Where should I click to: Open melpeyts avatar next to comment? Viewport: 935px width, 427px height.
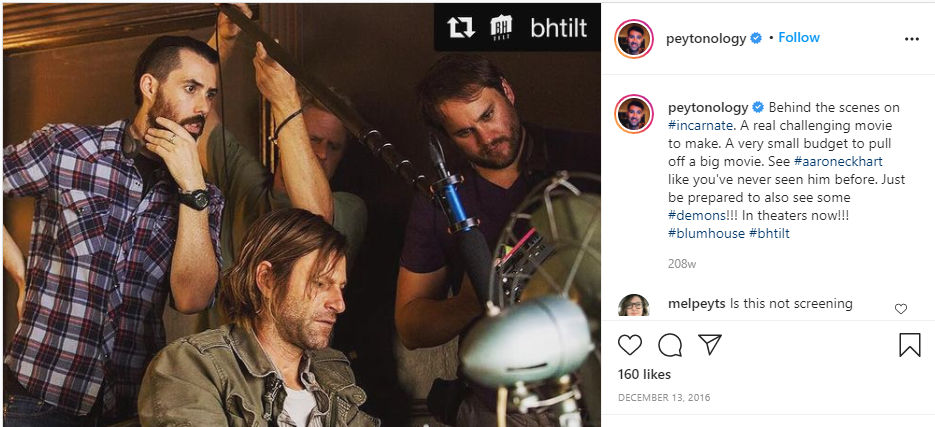click(634, 305)
